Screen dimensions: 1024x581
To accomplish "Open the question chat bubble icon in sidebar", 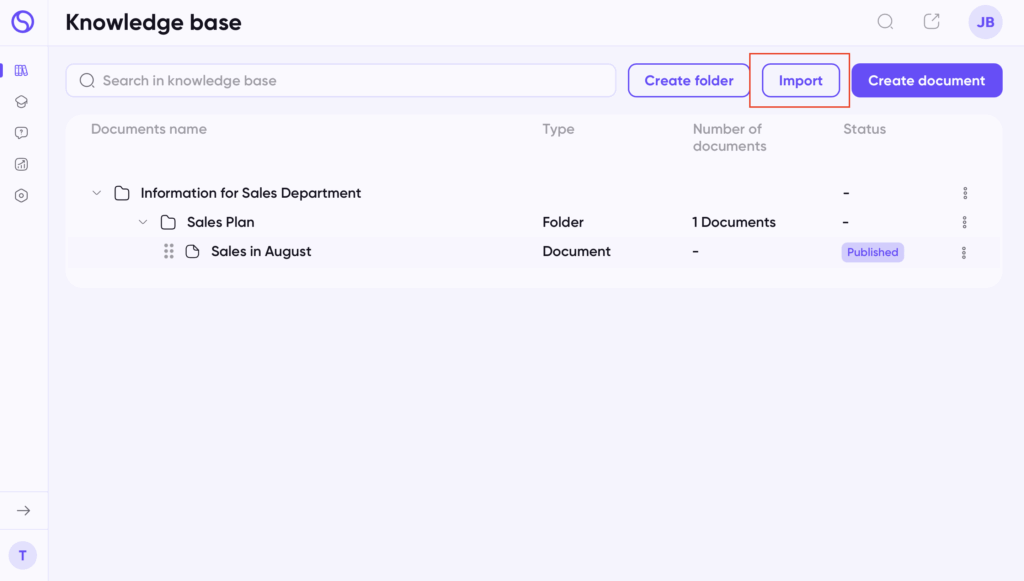I will pyautogui.click(x=22, y=133).
